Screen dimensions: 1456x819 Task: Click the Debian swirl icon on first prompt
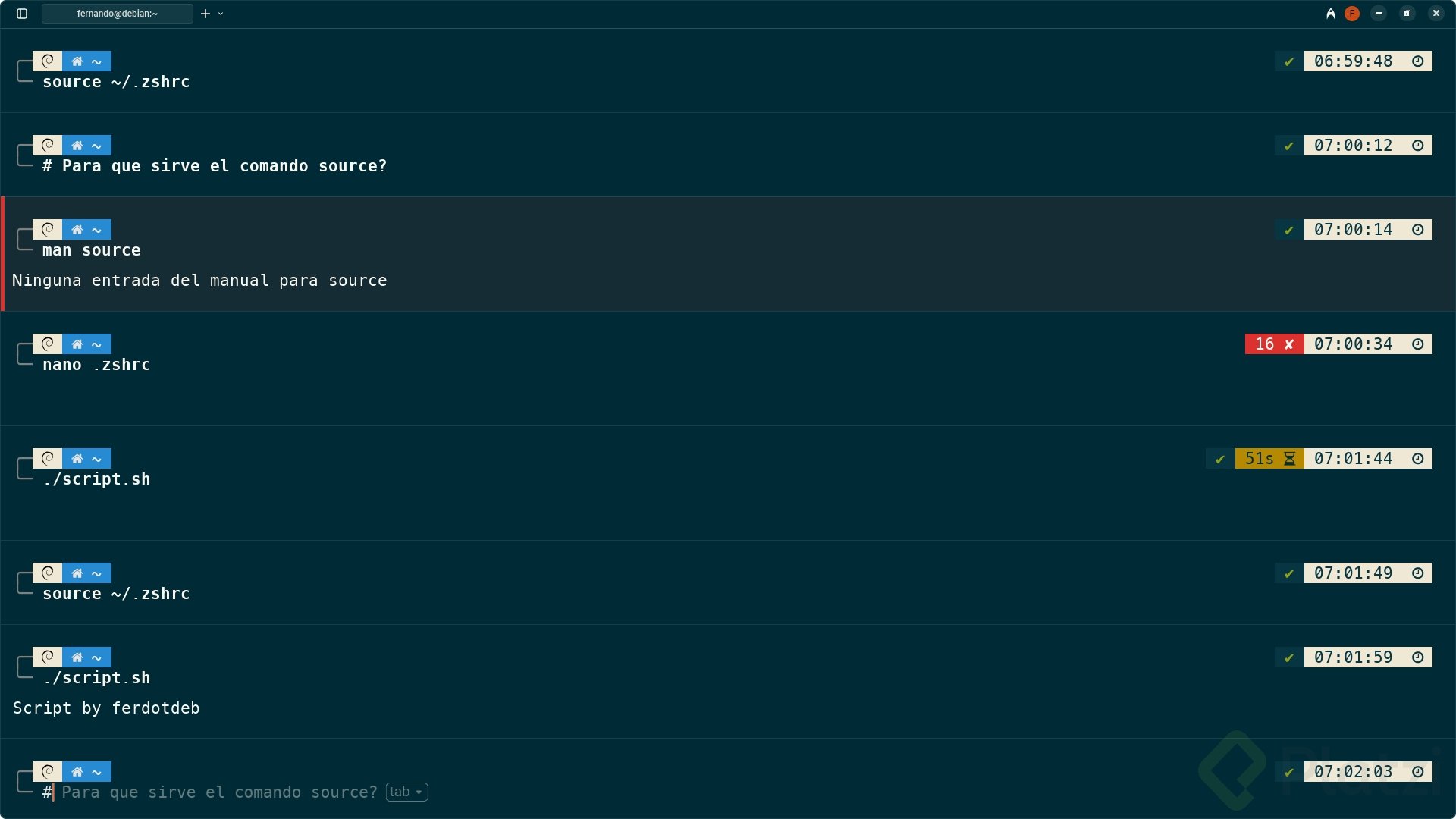47,61
